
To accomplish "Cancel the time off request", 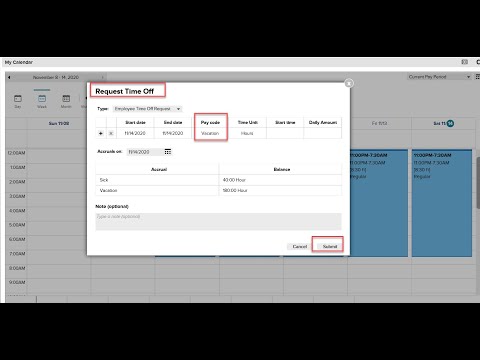I will 299,247.
